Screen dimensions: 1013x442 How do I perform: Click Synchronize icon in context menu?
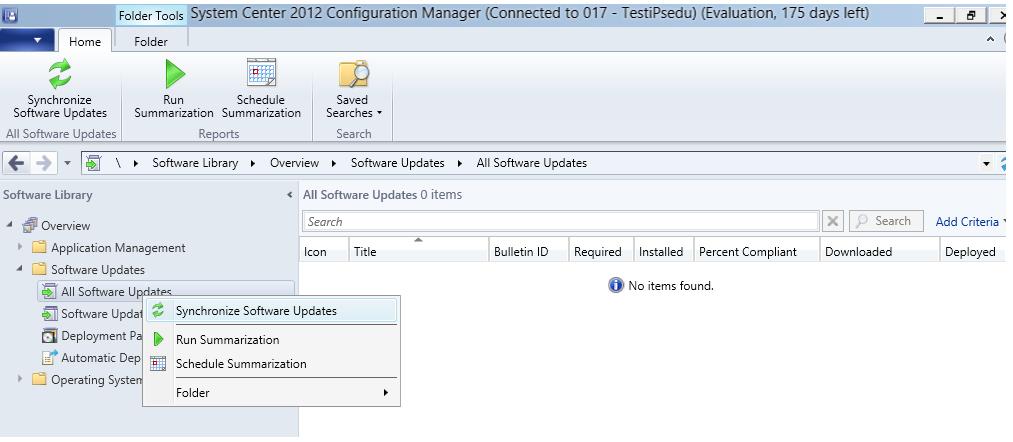tap(158, 311)
